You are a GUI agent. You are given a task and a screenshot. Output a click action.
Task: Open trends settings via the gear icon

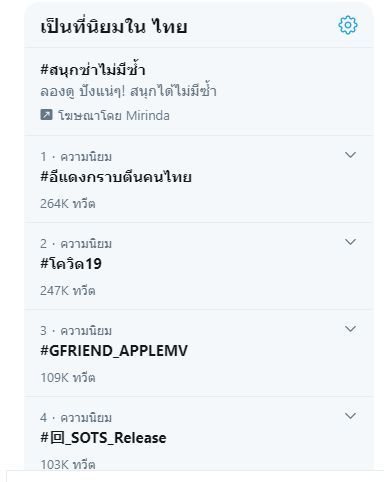click(348, 25)
